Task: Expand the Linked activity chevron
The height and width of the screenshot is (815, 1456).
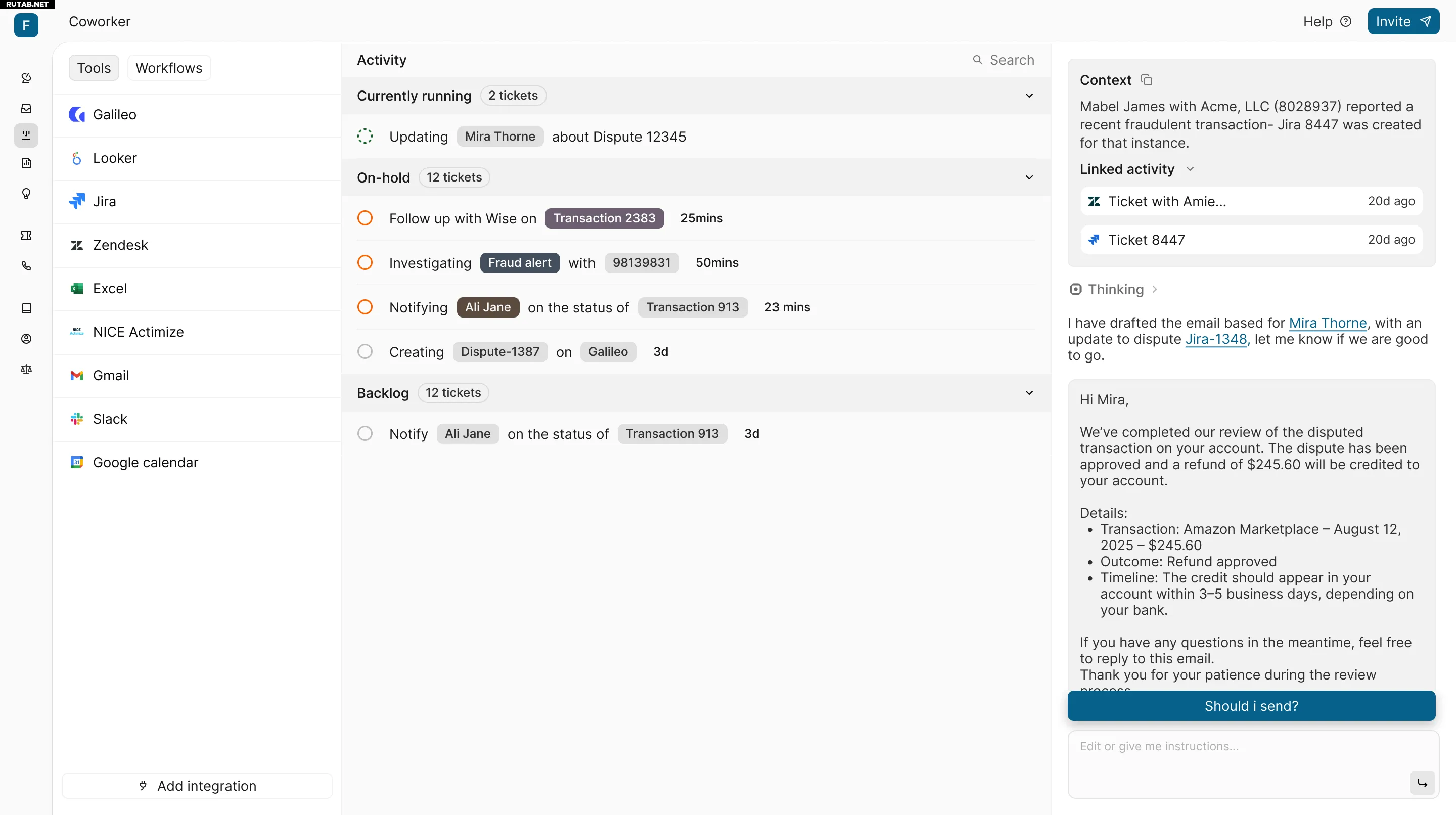Action: pos(1190,169)
